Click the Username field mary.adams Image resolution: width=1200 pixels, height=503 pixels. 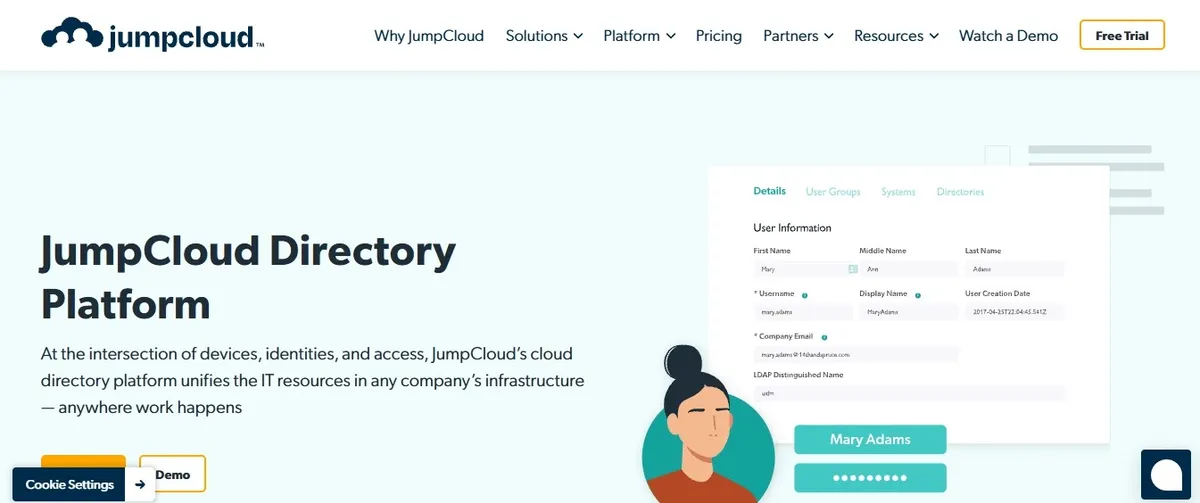click(803, 312)
